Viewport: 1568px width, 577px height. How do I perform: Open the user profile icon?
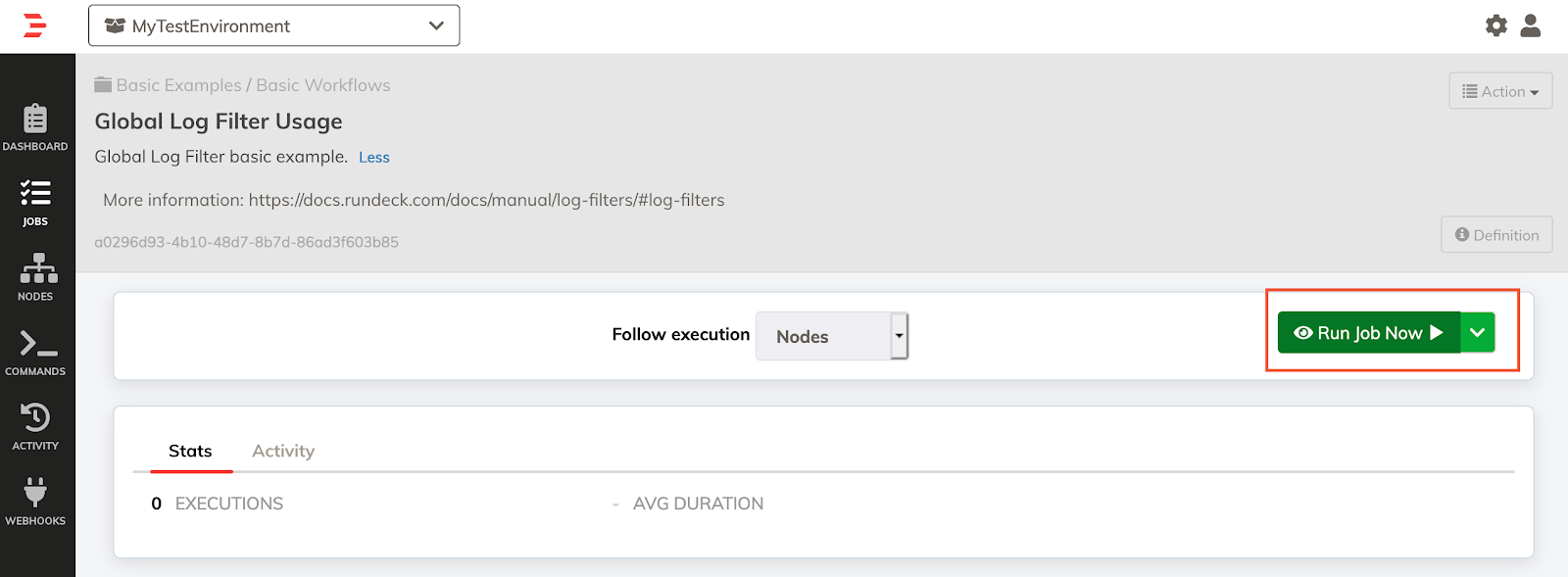[x=1530, y=25]
